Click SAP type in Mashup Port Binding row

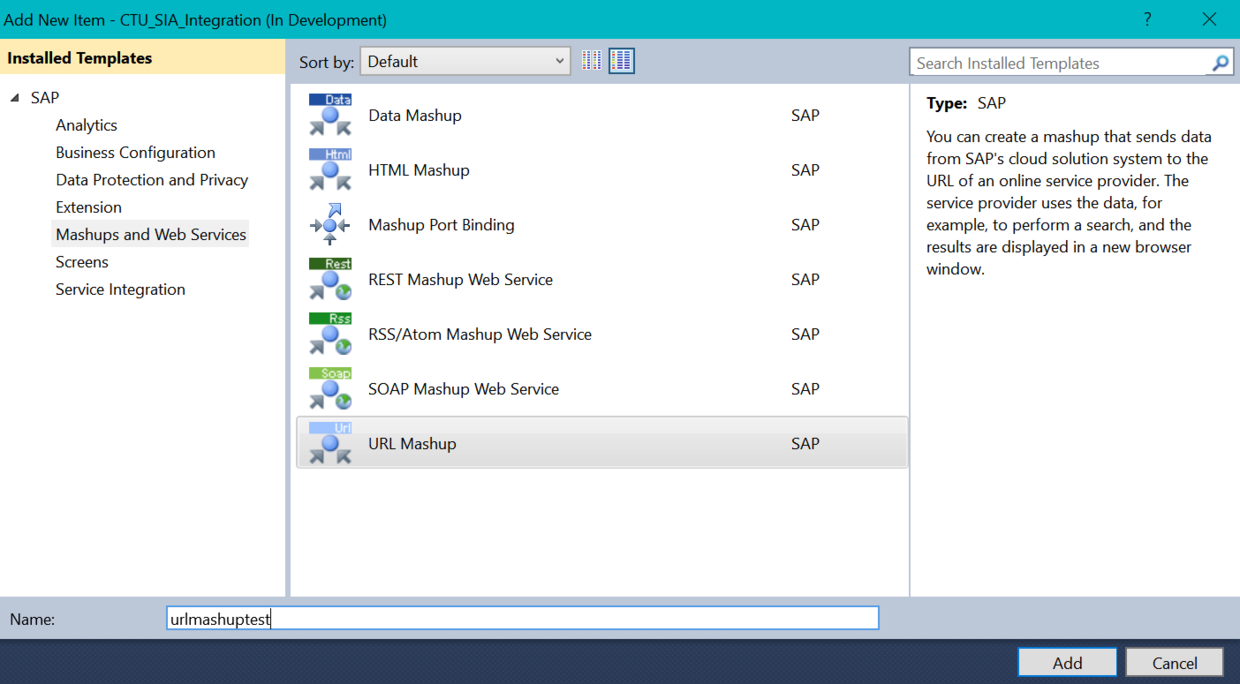click(805, 225)
